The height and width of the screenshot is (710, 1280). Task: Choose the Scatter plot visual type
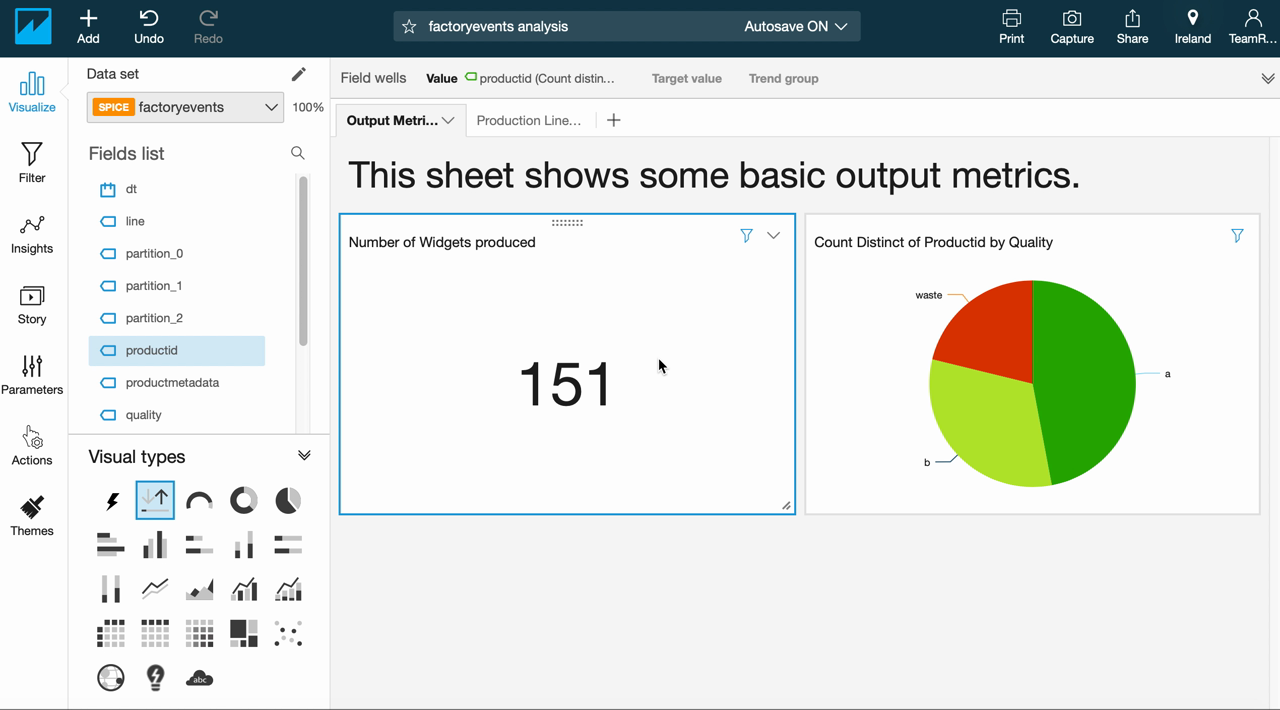coord(288,633)
